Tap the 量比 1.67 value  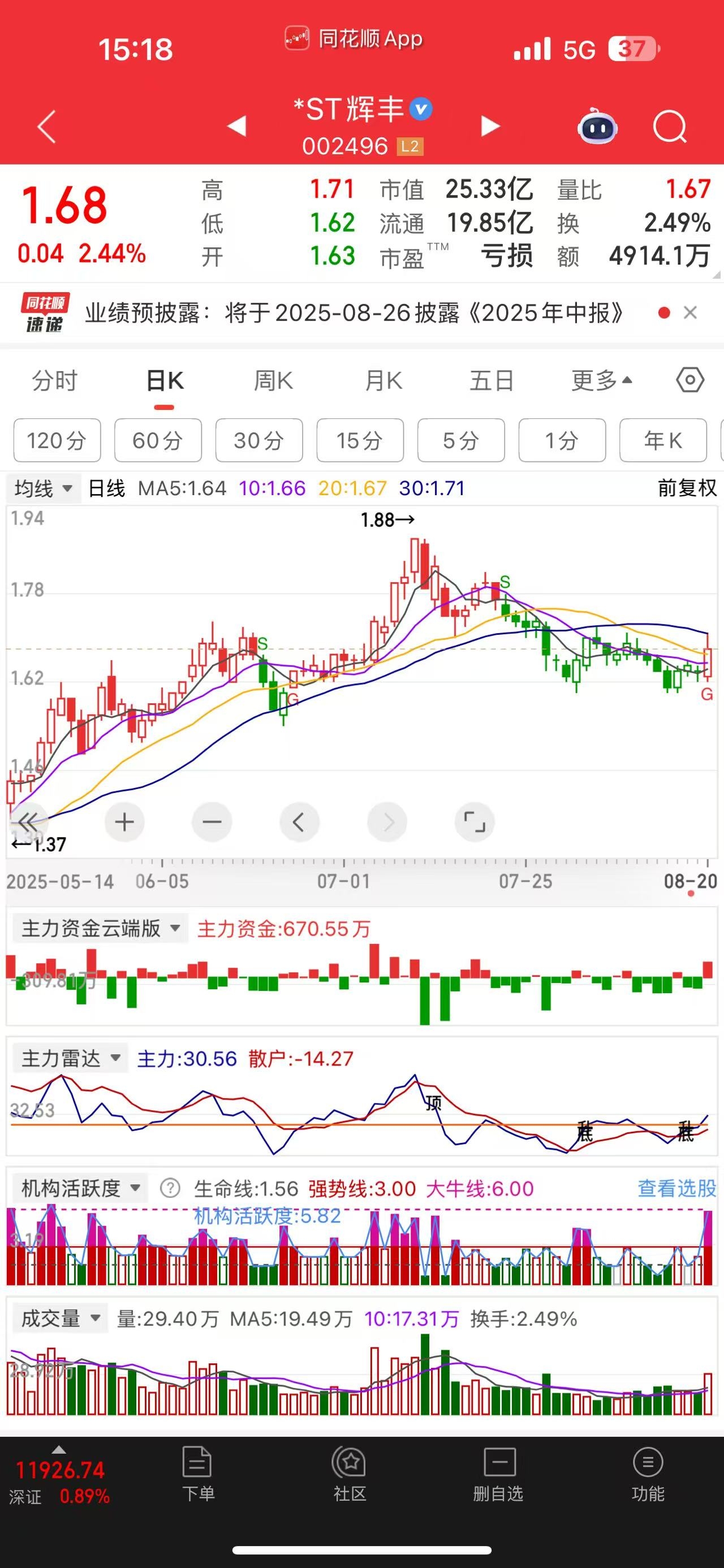(688, 189)
